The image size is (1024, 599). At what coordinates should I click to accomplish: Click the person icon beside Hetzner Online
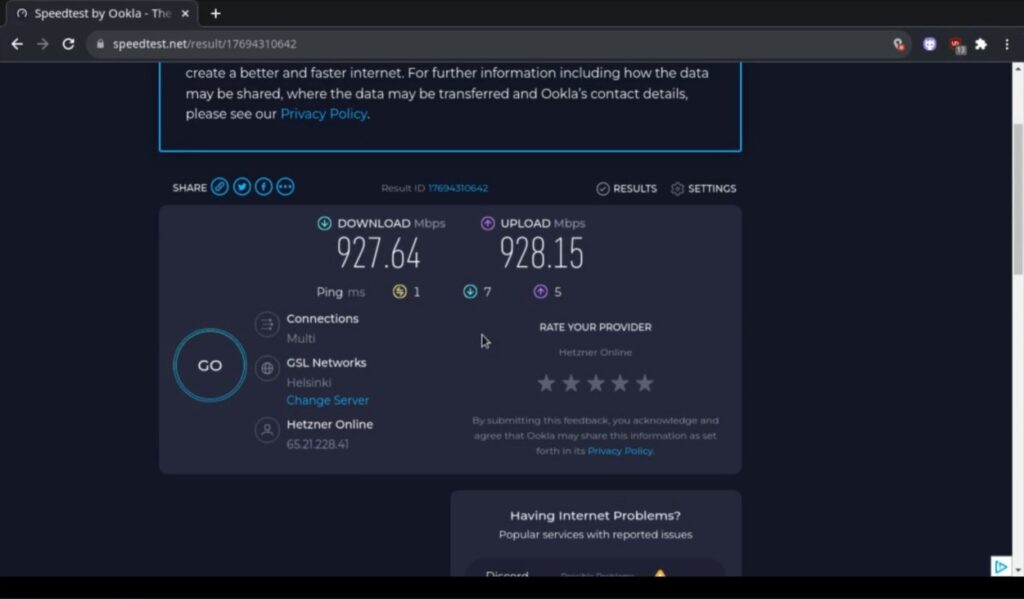(267, 430)
